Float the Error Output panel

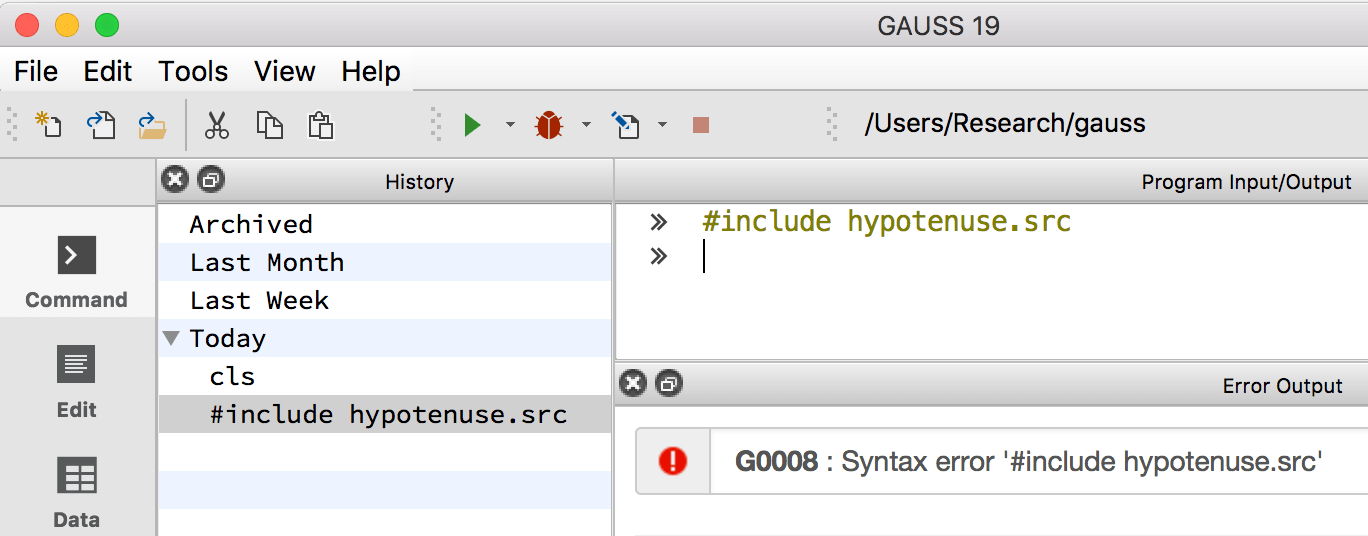(668, 383)
